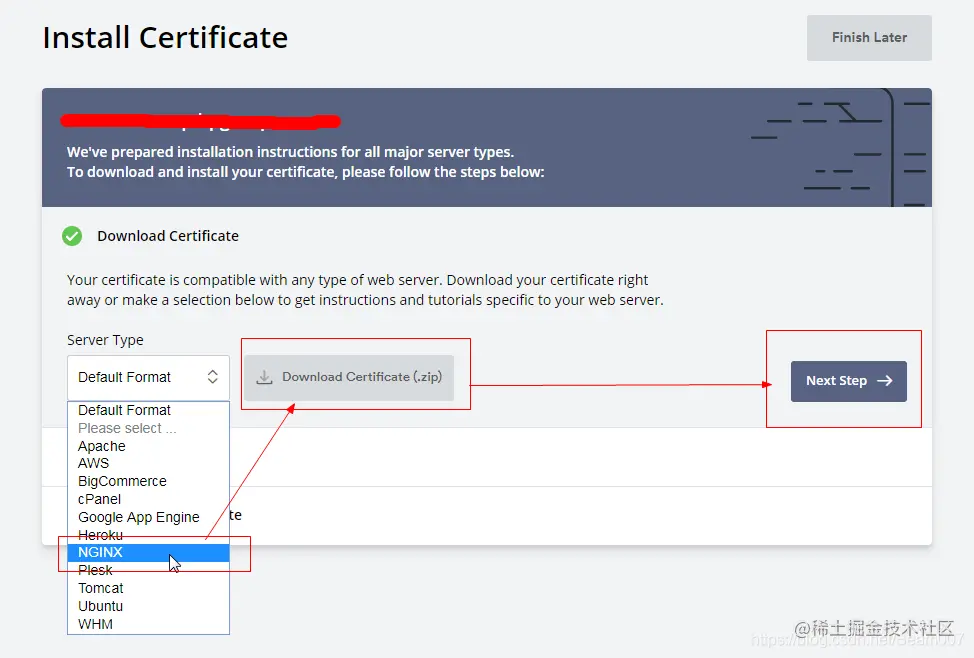Pick Plesk from the dropdown list
The width and height of the screenshot is (974, 658).
[148, 570]
